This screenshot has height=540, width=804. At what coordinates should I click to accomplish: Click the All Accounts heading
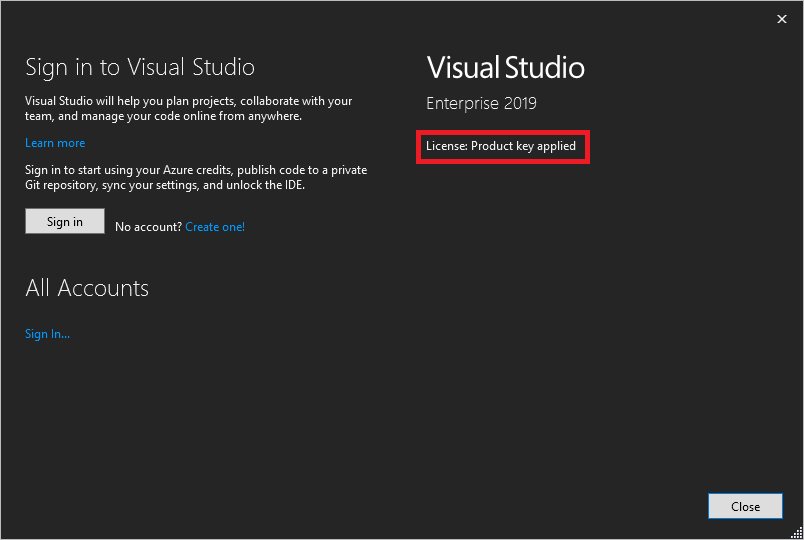tap(87, 288)
